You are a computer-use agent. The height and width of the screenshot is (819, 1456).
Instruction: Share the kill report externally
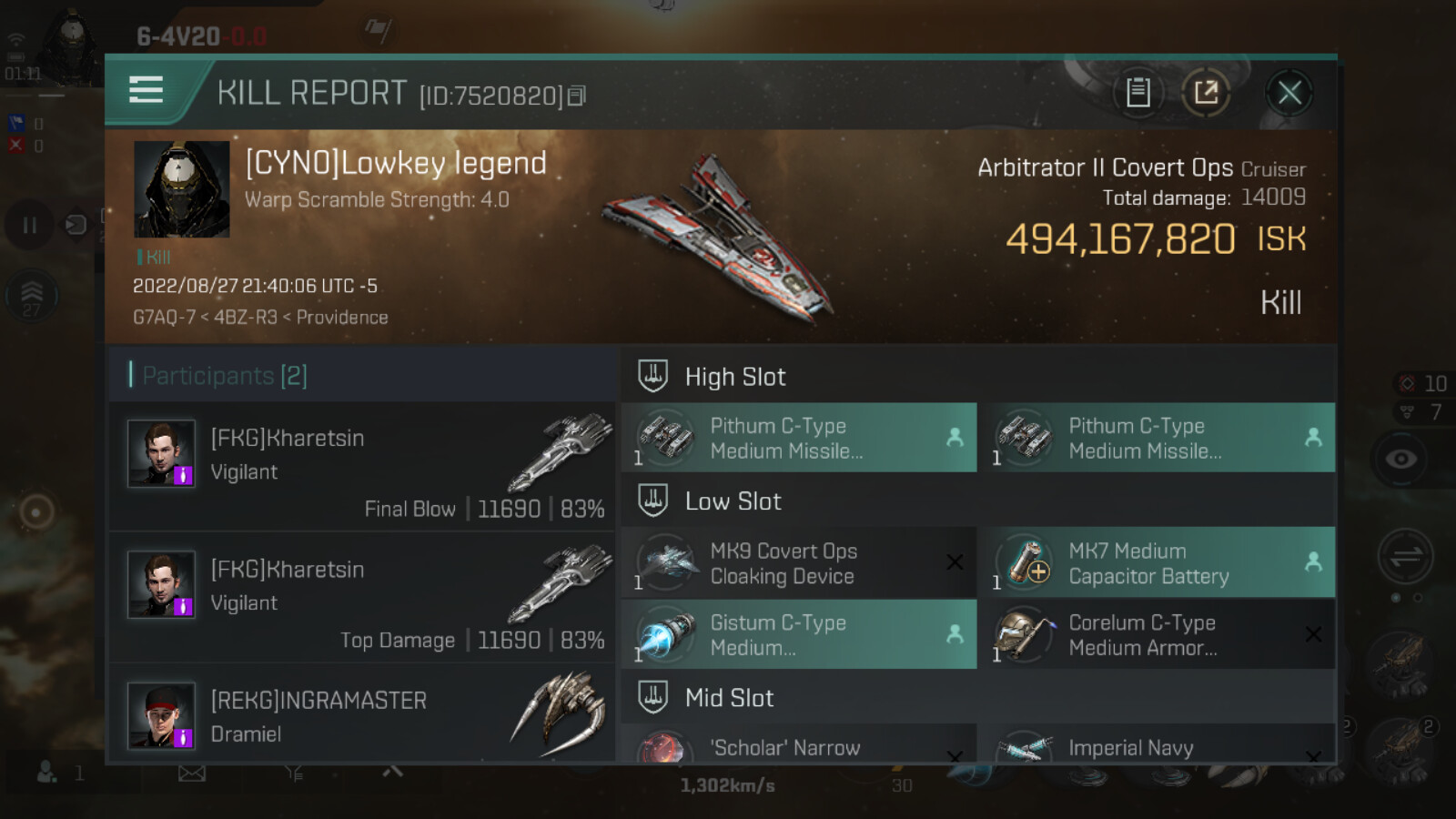coord(1206,92)
